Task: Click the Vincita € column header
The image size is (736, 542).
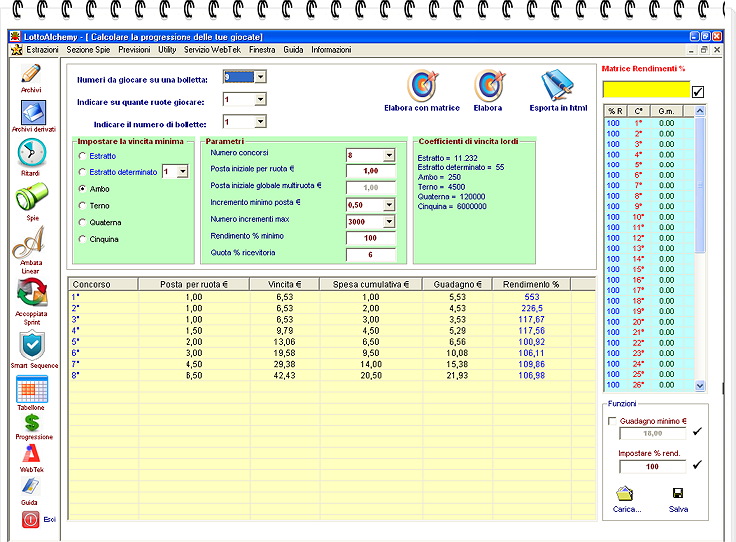Action: coord(284,284)
